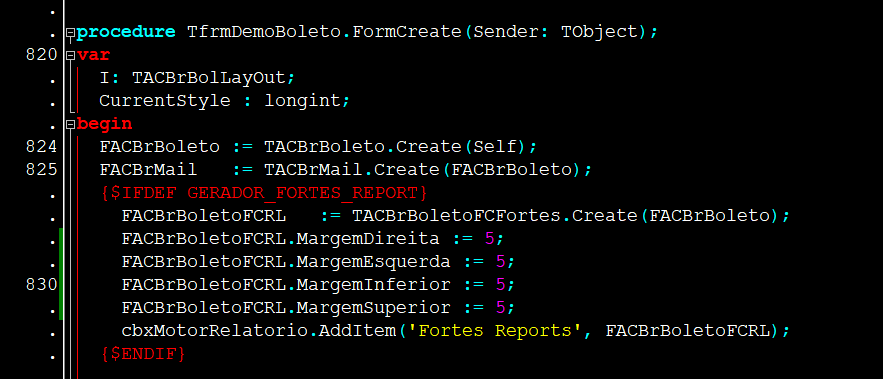Click gutter line number 825
The width and height of the screenshot is (883, 379).
point(42,170)
